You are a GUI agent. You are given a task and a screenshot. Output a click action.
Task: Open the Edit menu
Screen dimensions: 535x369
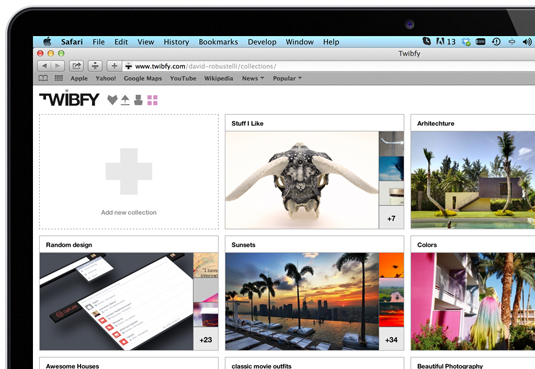tap(121, 42)
